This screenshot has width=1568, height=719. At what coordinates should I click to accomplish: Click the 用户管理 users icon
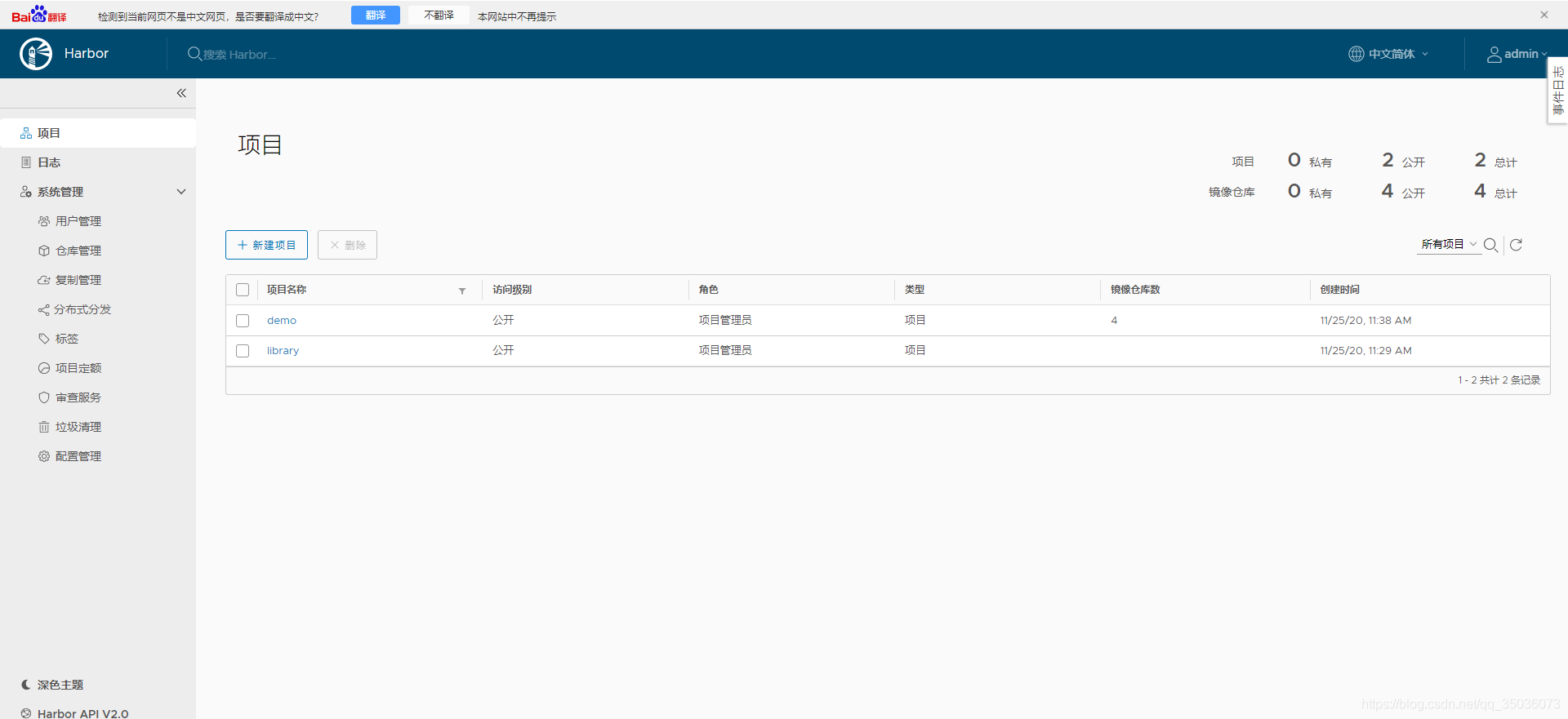pyautogui.click(x=44, y=221)
